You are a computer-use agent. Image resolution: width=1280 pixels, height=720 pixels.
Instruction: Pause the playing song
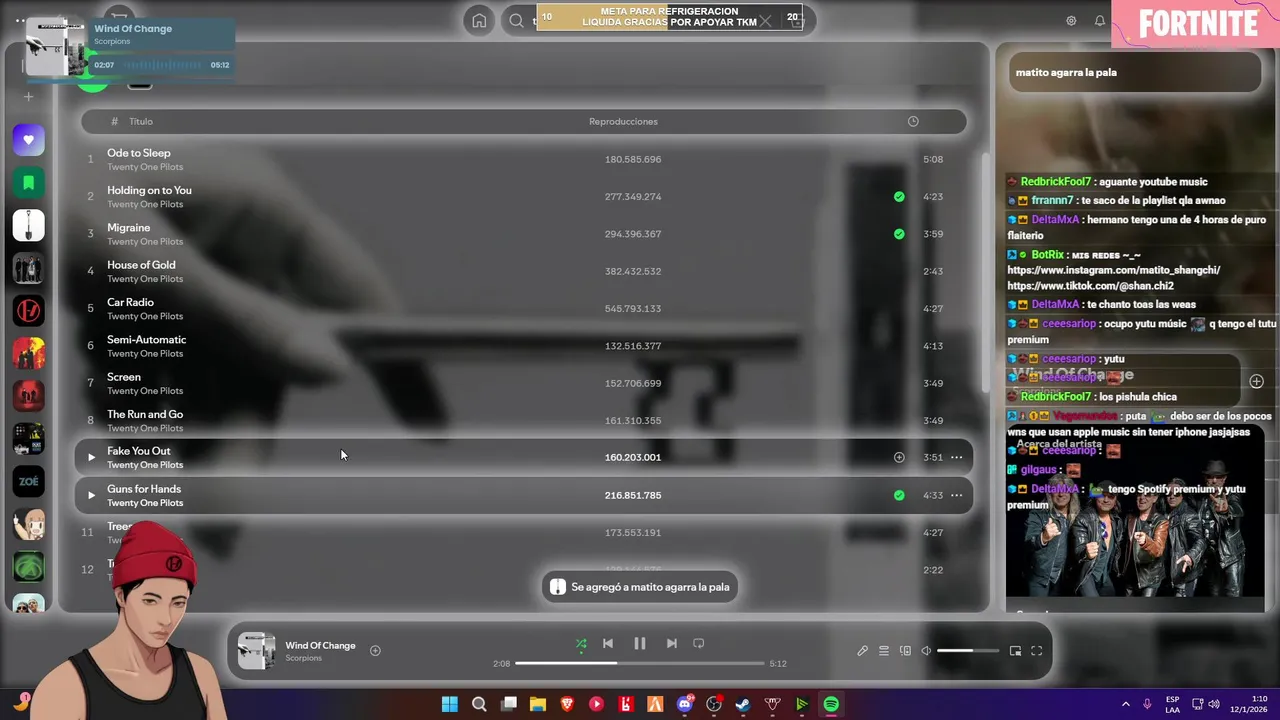(640, 644)
